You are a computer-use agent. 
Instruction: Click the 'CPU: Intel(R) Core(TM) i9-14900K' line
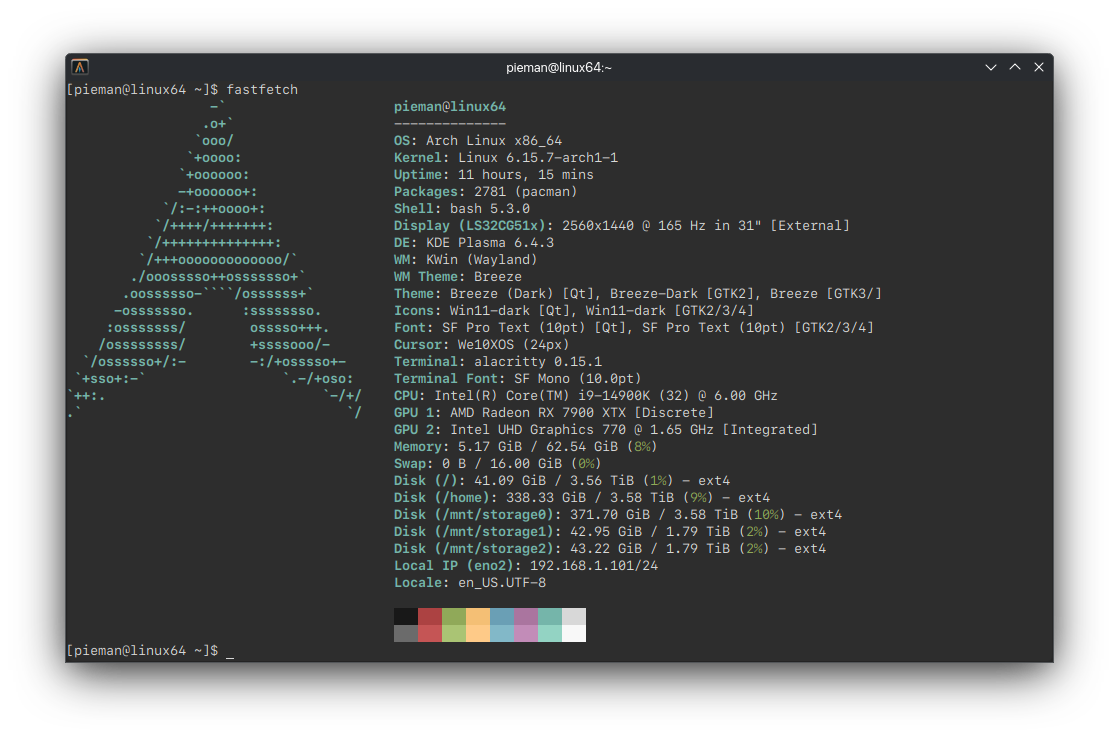(x=586, y=396)
